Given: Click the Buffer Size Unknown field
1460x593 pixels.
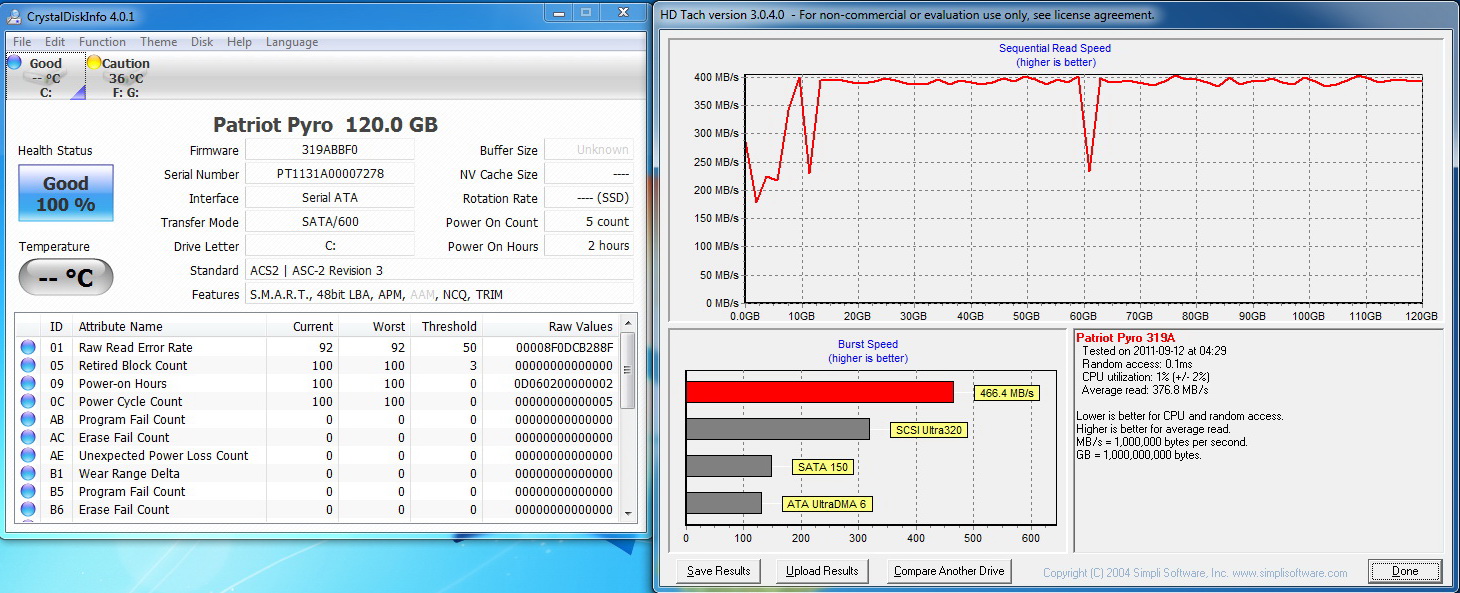Looking at the screenshot, I should [589, 150].
